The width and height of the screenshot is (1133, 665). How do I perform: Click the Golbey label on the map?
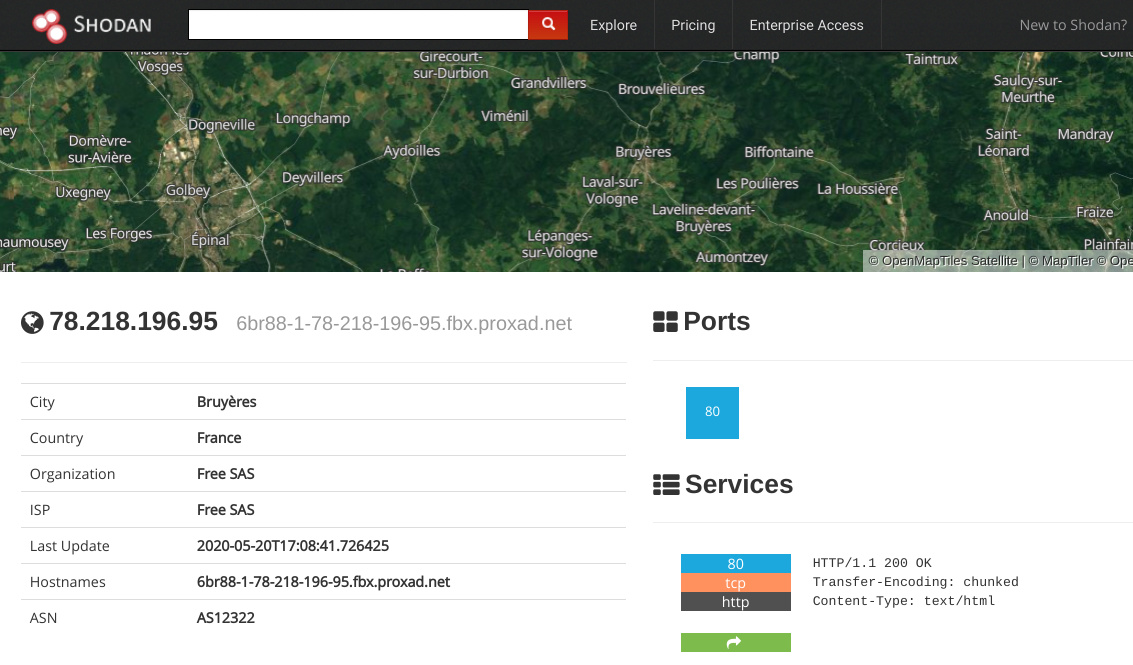[188, 190]
